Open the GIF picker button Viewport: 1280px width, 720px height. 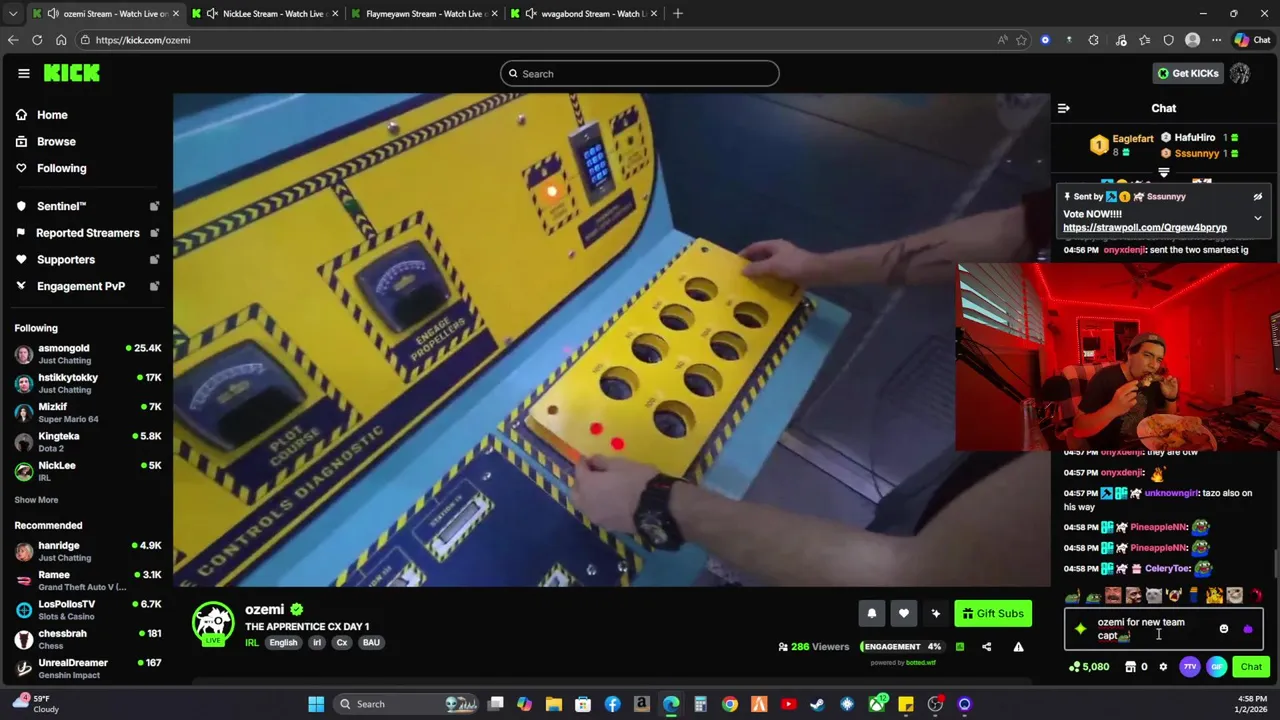(1217, 667)
